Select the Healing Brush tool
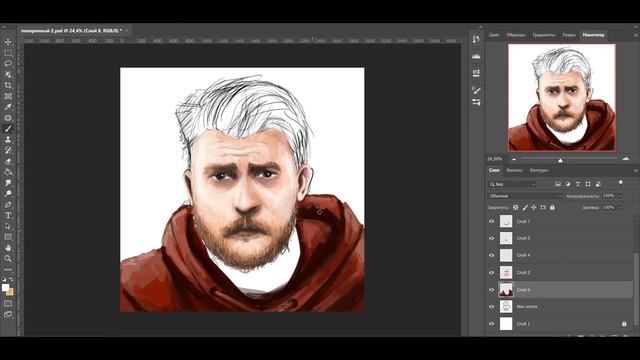This screenshot has width=640, height=360. (8, 118)
